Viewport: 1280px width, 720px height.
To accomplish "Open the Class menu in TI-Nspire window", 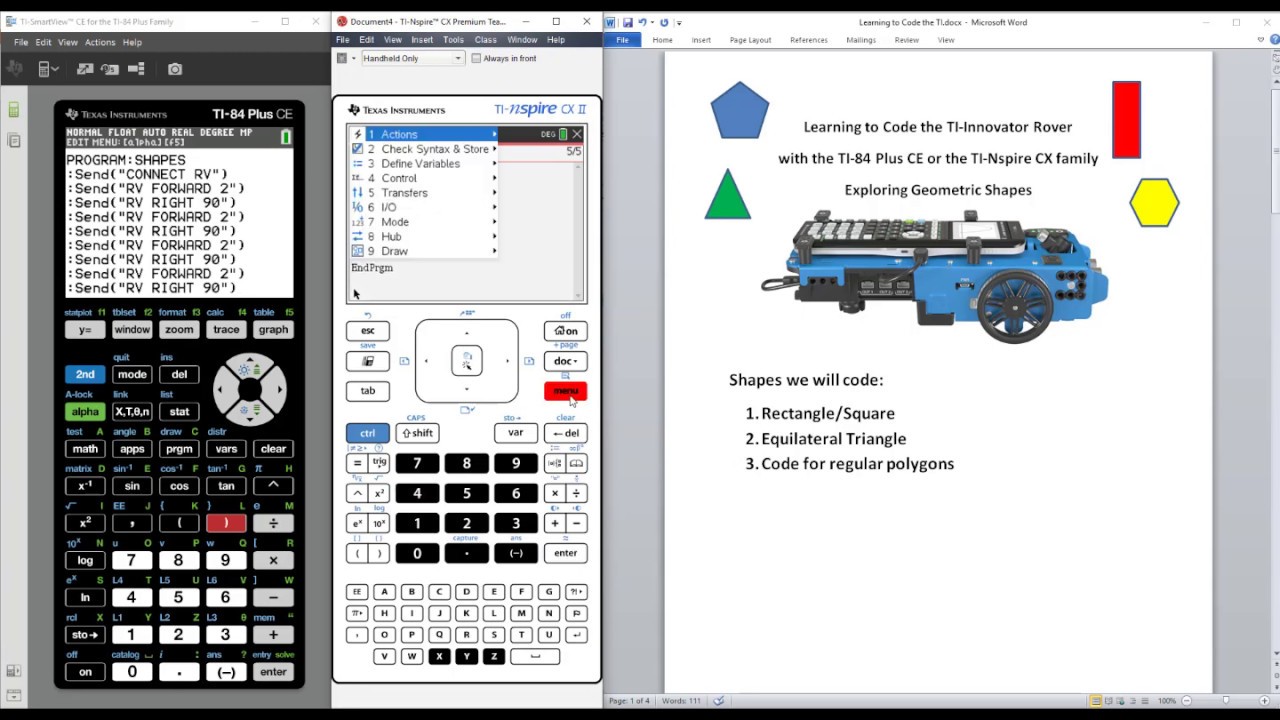I will [x=485, y=40].
